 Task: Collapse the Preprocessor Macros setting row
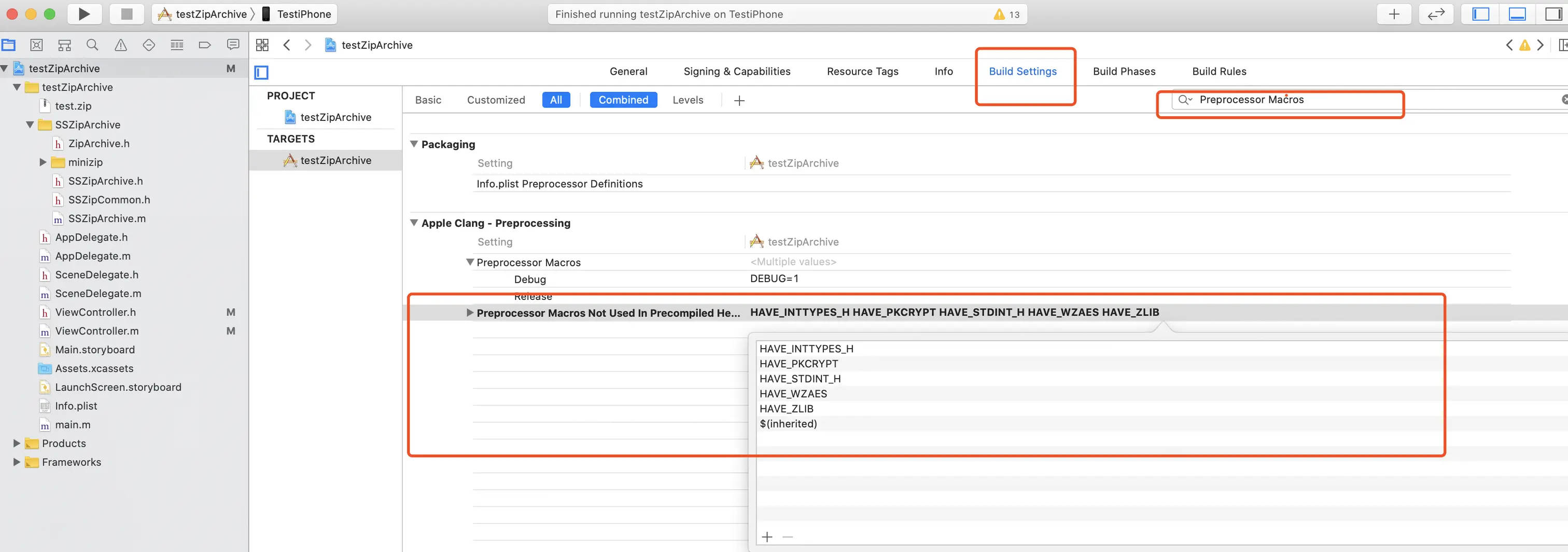470,263
